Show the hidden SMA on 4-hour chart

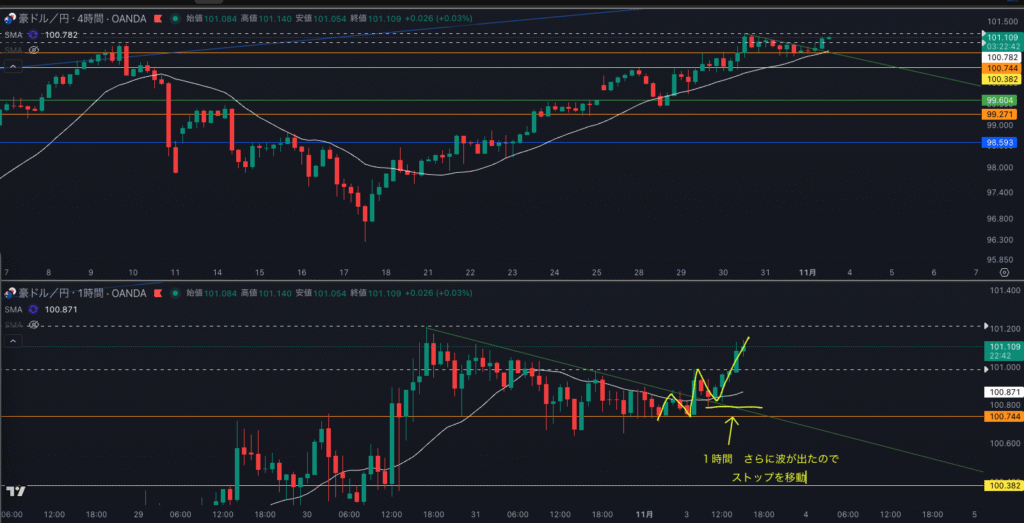click(34, 49)
